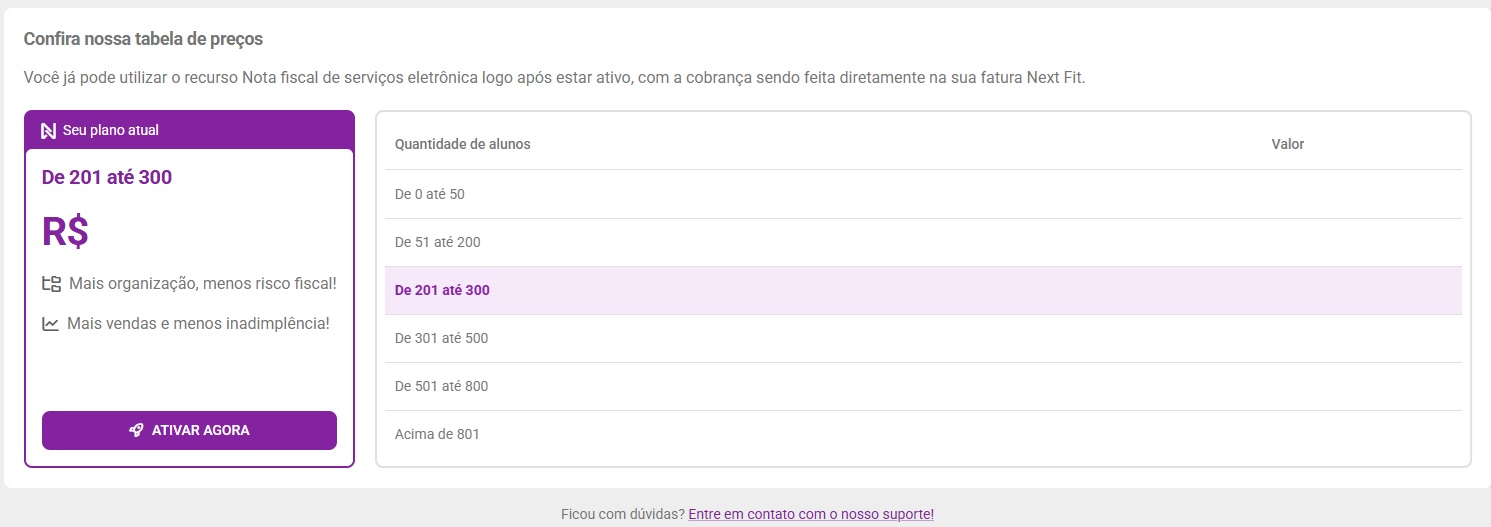1491x527 pixels.
Task: Click the Mais vendas e menos inadimplência text
Action: point(198,324)
